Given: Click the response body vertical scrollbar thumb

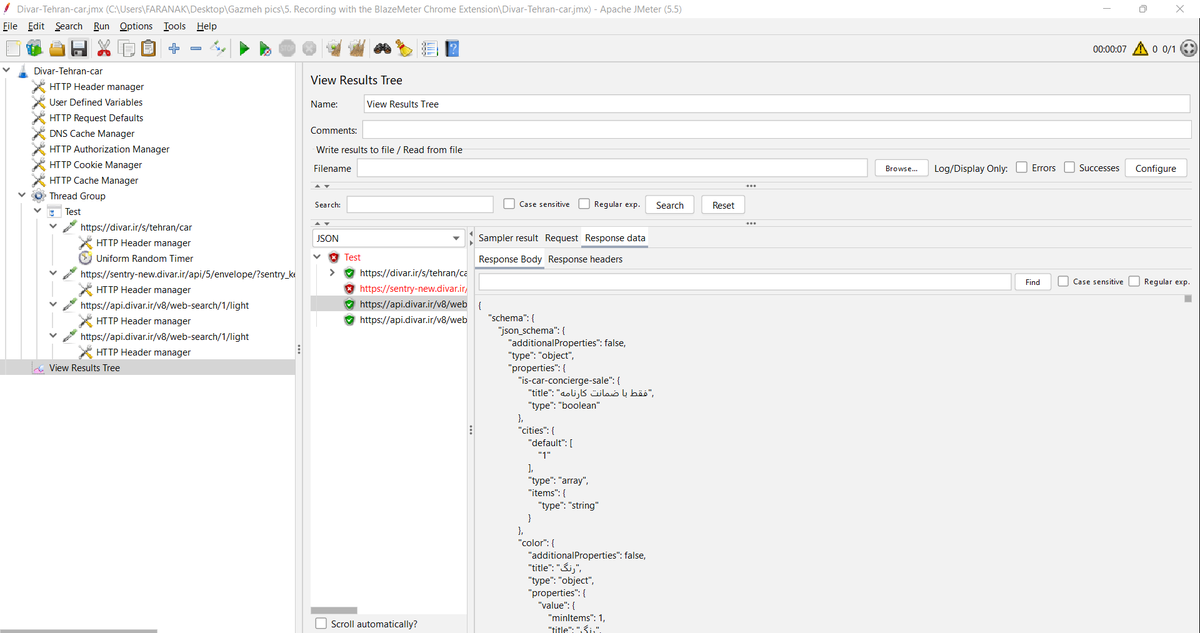Looking at the screenshot, I should pos(1187,298).
